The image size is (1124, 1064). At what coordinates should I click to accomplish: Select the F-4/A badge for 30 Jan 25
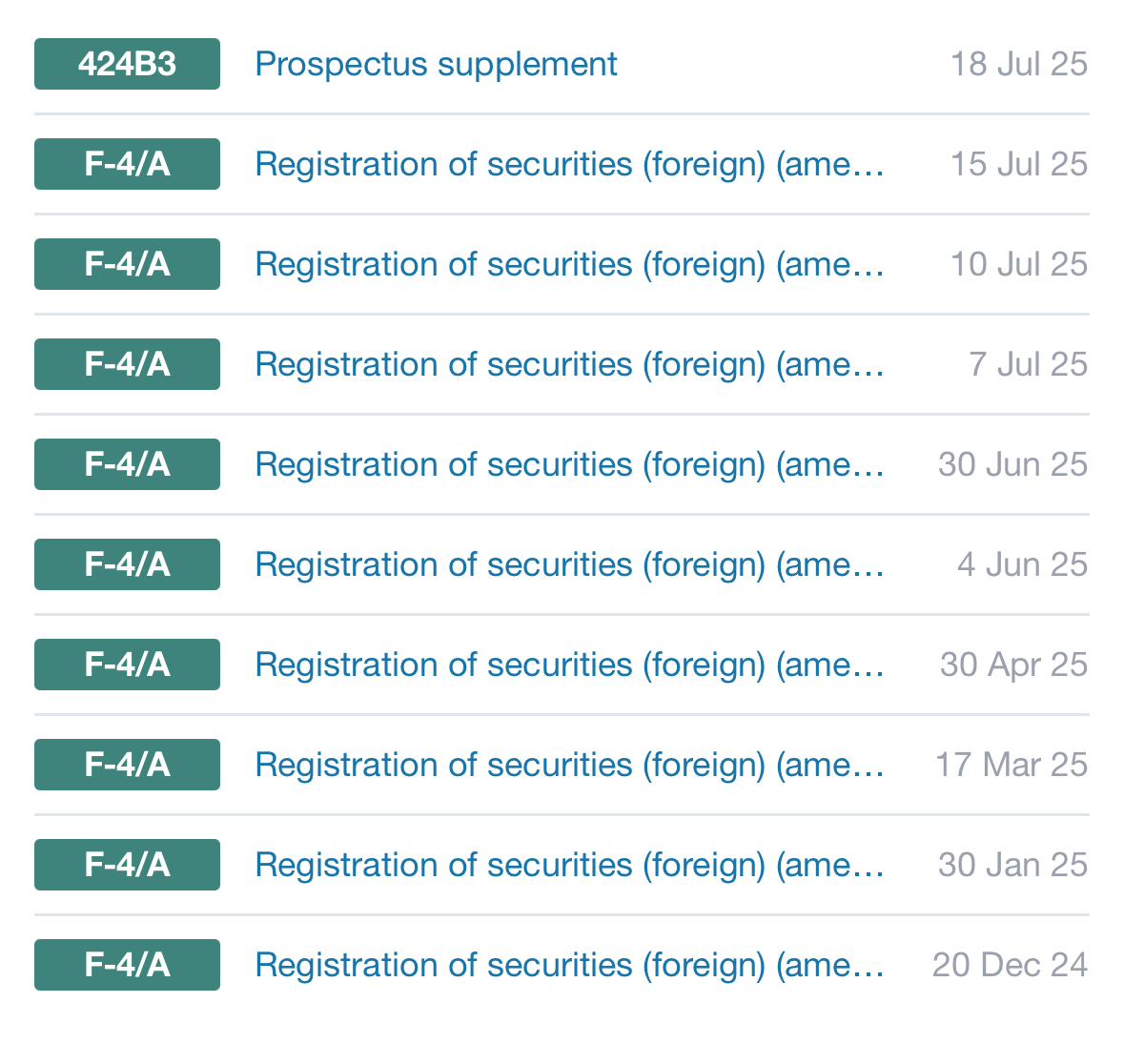tap(127, 865)
